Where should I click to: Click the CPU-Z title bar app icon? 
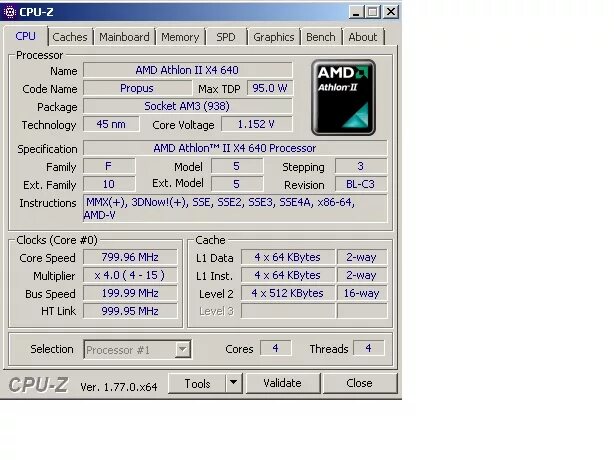point(9,12)
